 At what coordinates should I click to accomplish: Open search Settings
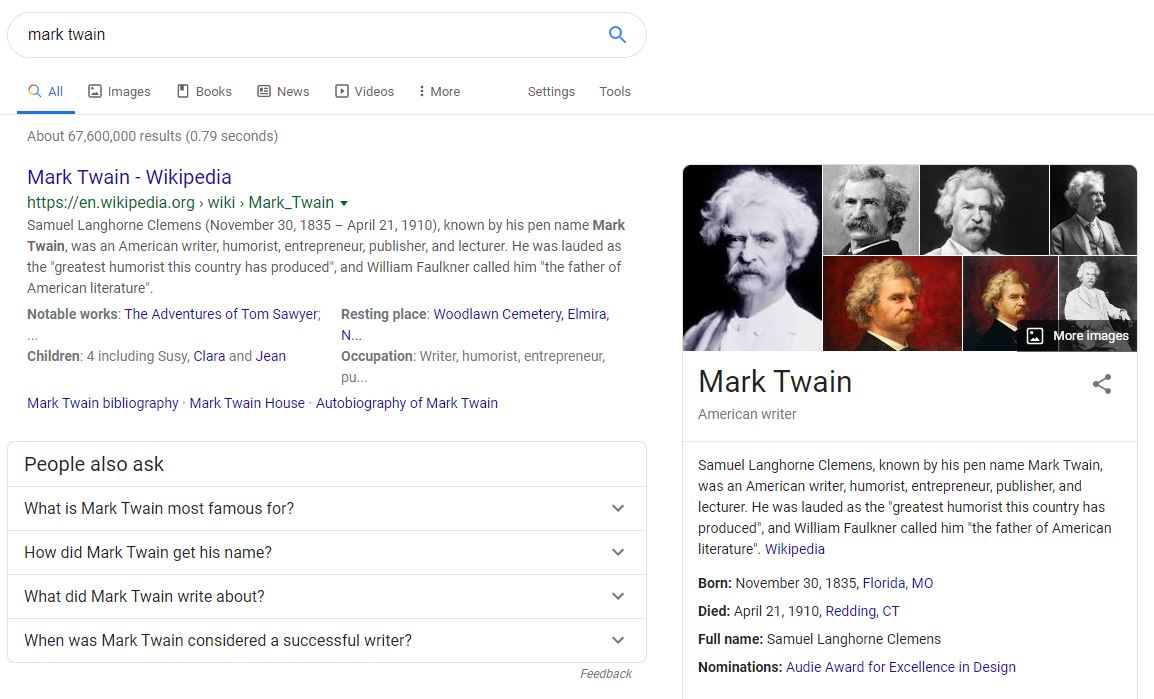(x=551, y=91)
